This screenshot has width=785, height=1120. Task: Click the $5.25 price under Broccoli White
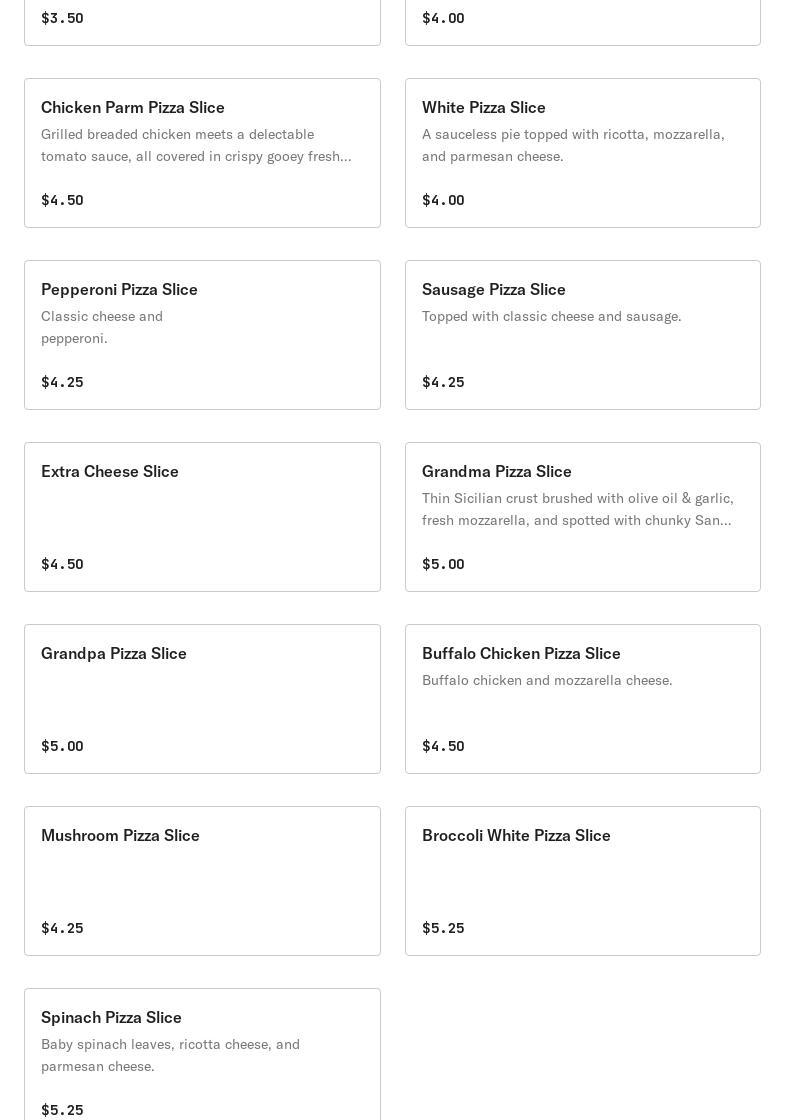point(443,928)
